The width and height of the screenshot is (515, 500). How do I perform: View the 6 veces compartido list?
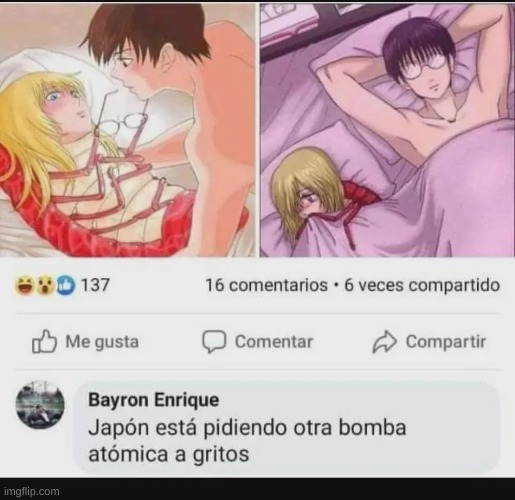click(422, 285)
